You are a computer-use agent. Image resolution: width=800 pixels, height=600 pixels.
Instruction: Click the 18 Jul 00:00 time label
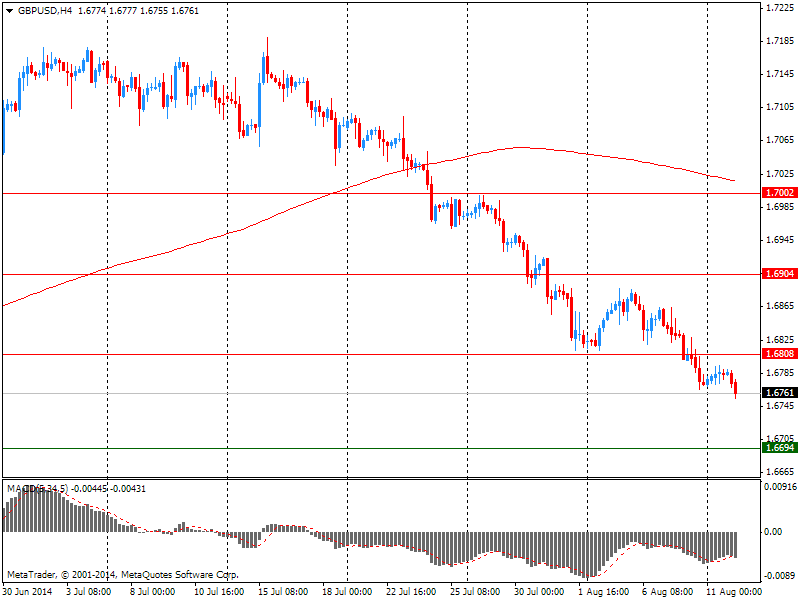point(347,592)
